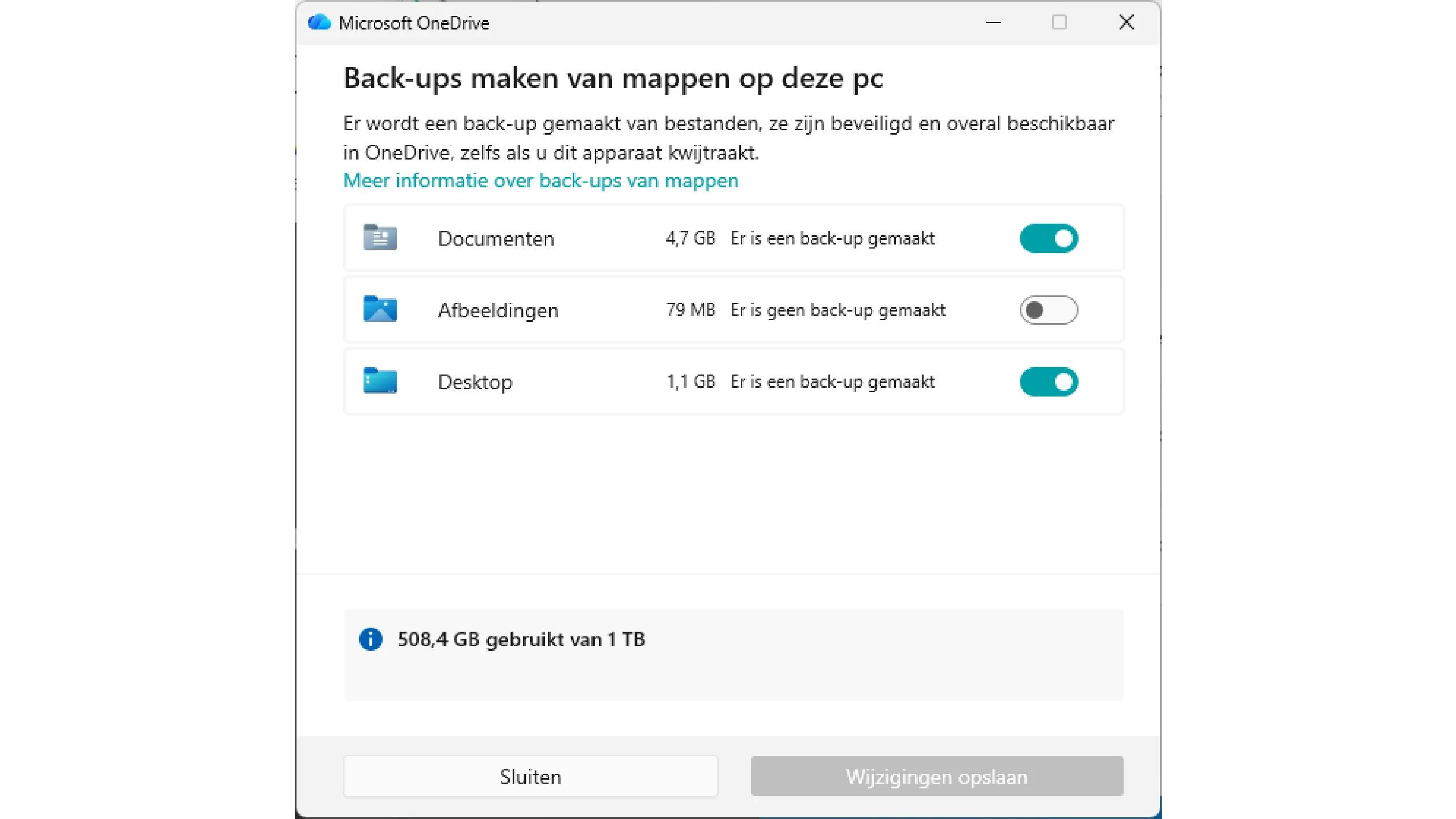Select the Documenten folder name label
This screenshot has width=1456, height=819.
(x=496, y=239)
